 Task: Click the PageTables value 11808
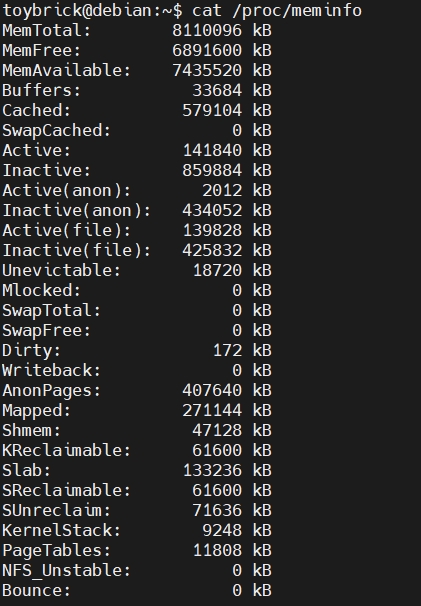click(217, 551)
